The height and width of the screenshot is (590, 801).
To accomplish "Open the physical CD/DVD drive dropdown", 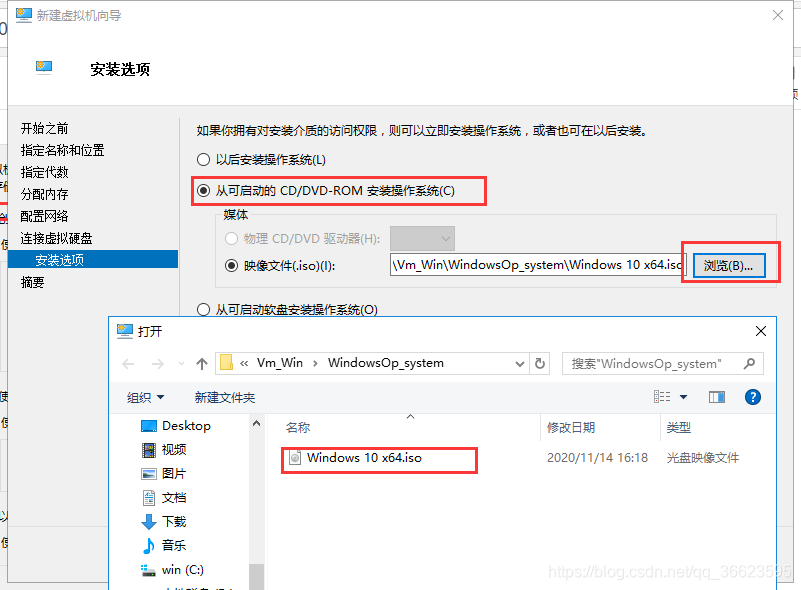I will coord(422,239).
